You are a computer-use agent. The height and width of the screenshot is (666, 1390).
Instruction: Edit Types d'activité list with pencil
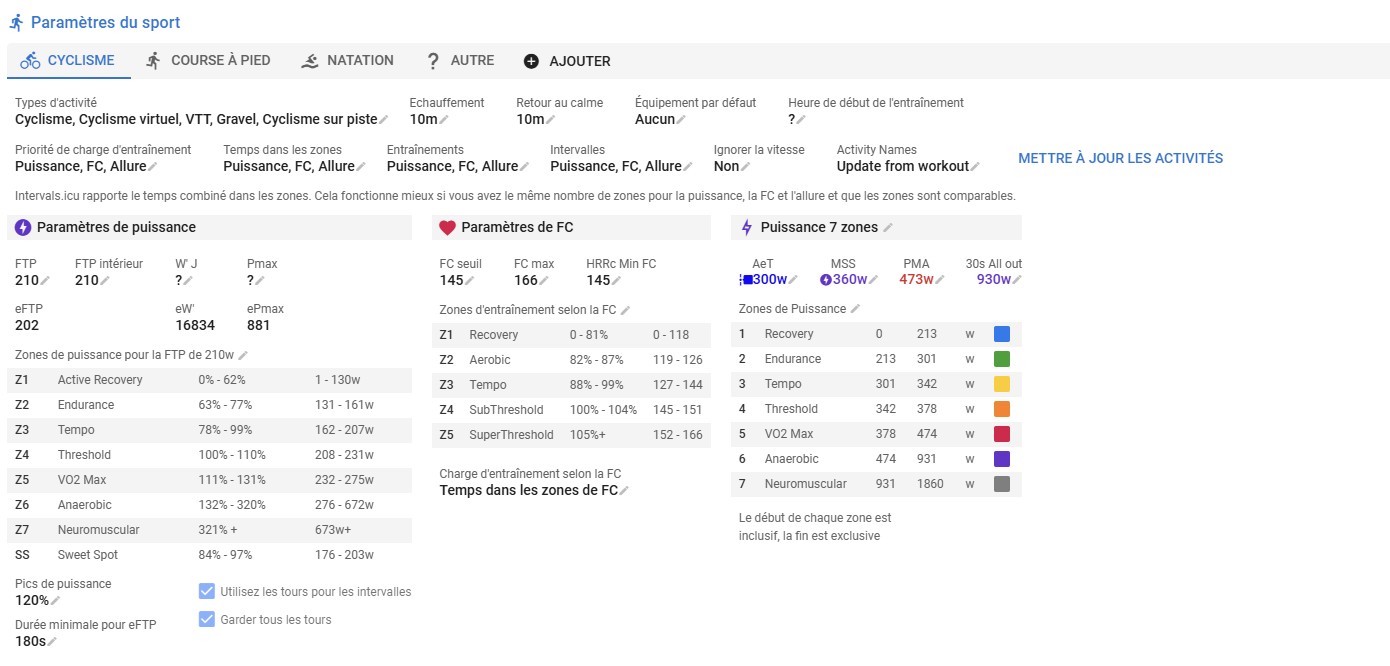(383, 120)
